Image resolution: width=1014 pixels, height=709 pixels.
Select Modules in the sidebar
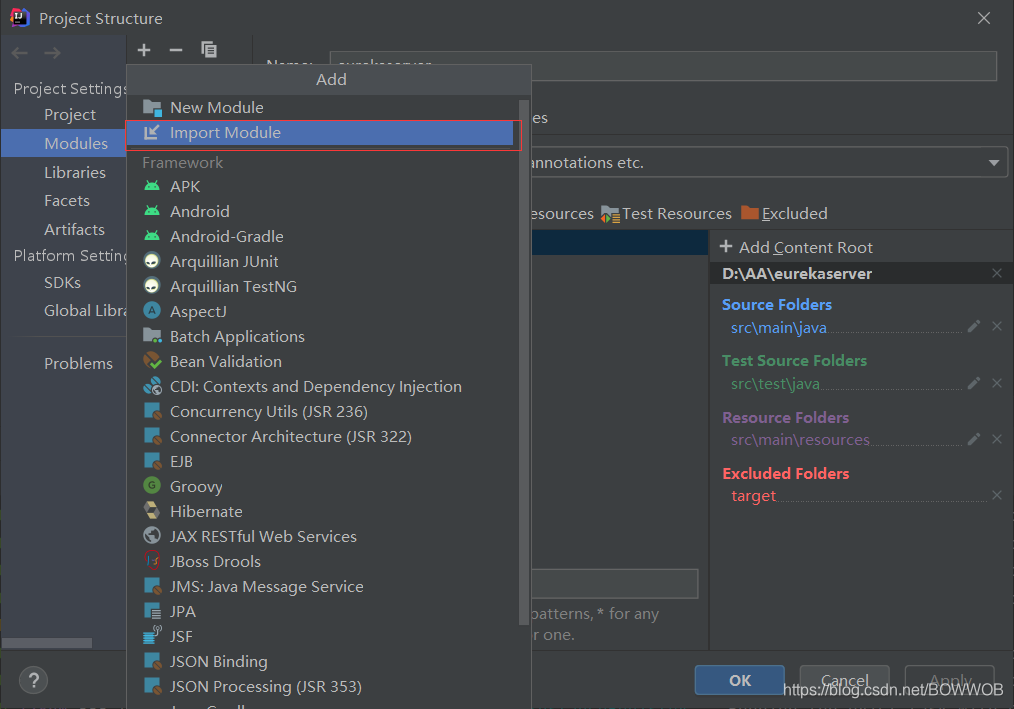63,143
